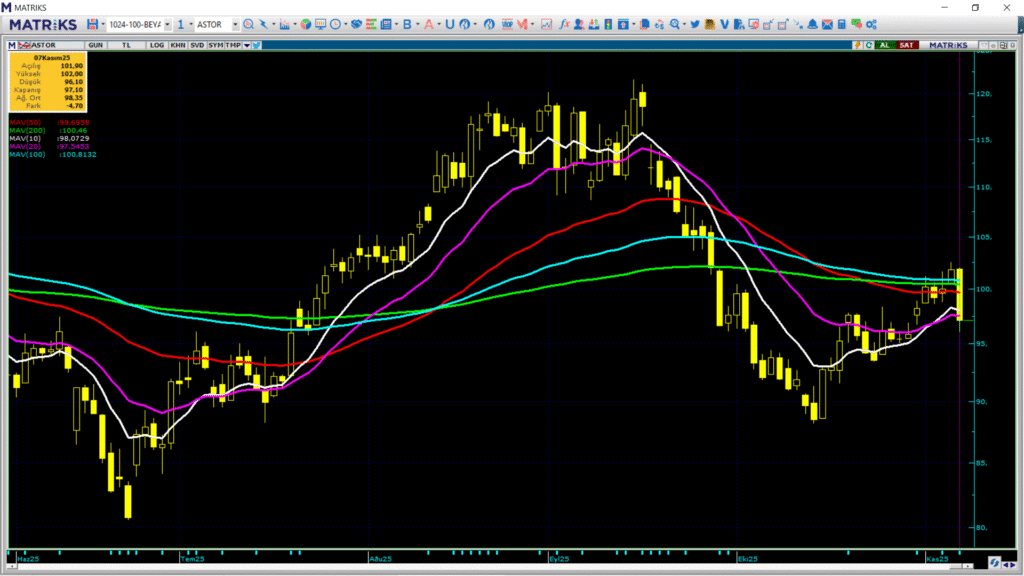Viewport: 1024px width, 576px height.
Task: Click the save diskette icon in toolbar
Action: coord(92,24)
